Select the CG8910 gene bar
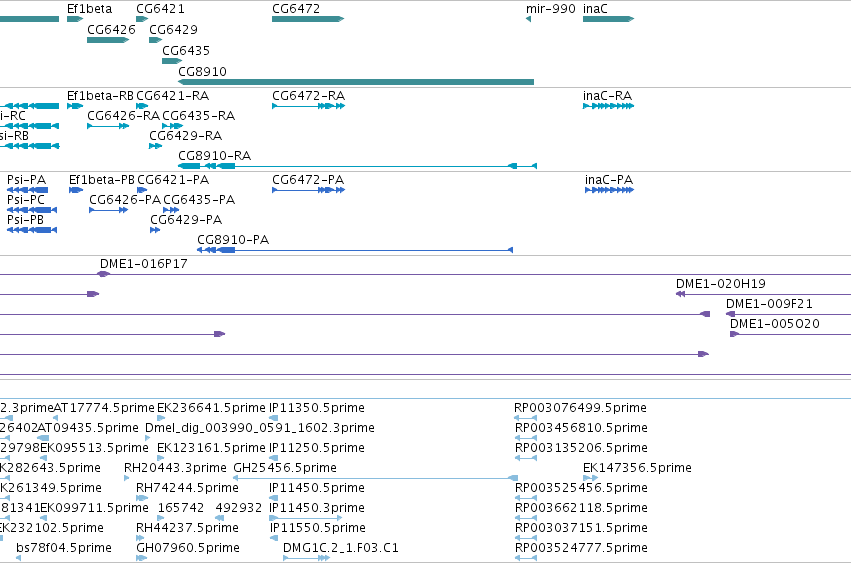The image size is (851, 563). (x=356, y=82)
